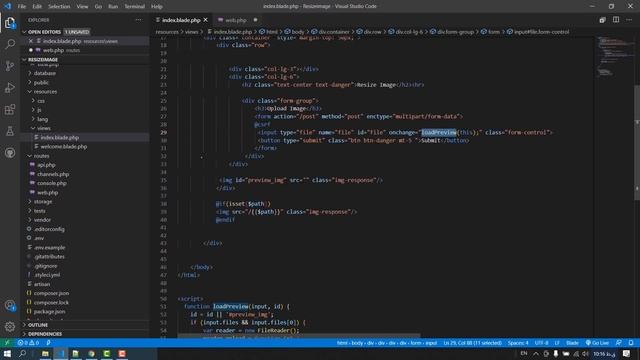Viewport: 640px width, 360px height.
Task: Close the index.blade.php tab
Action: (x=205, y=20)
